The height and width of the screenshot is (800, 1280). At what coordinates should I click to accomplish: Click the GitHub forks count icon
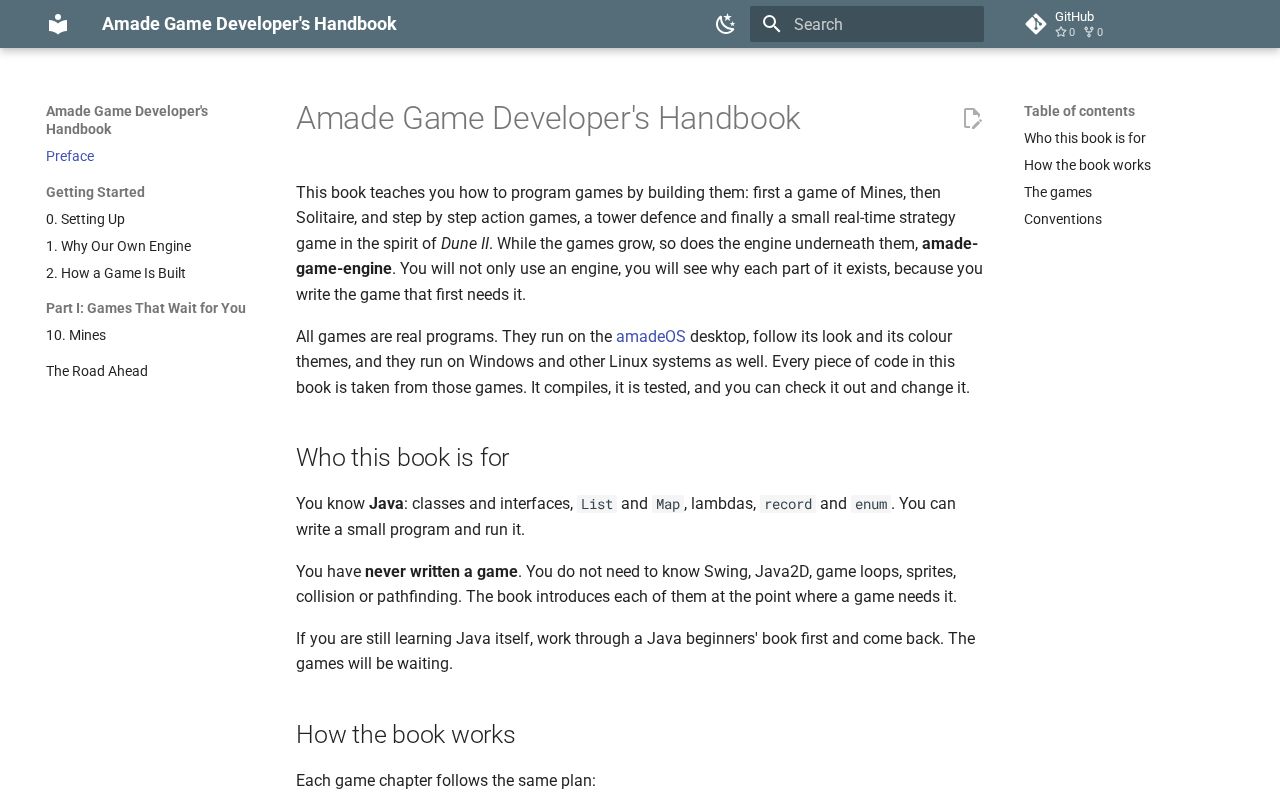pos(1089,32)
